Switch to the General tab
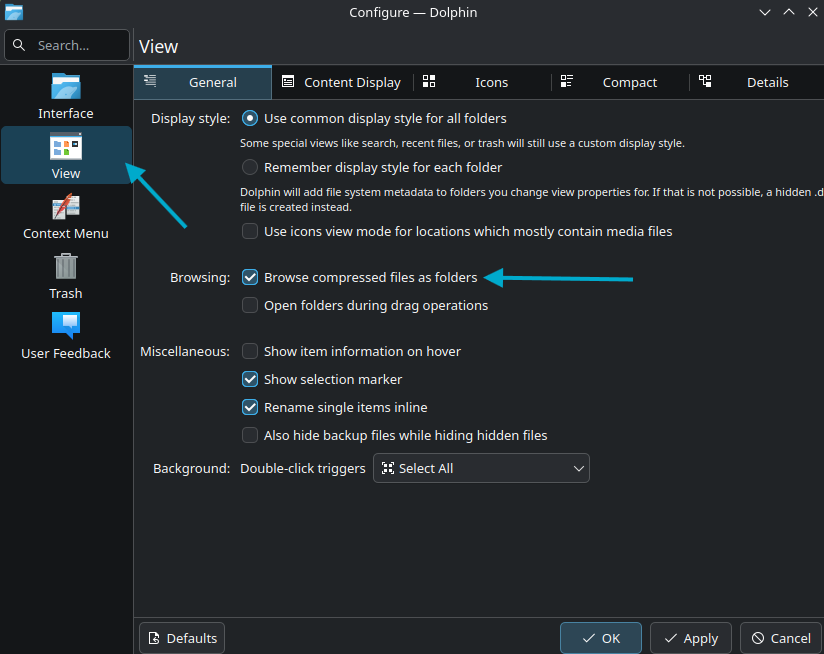This screenshot has height=654, width=824. click(x=203, y=82)
